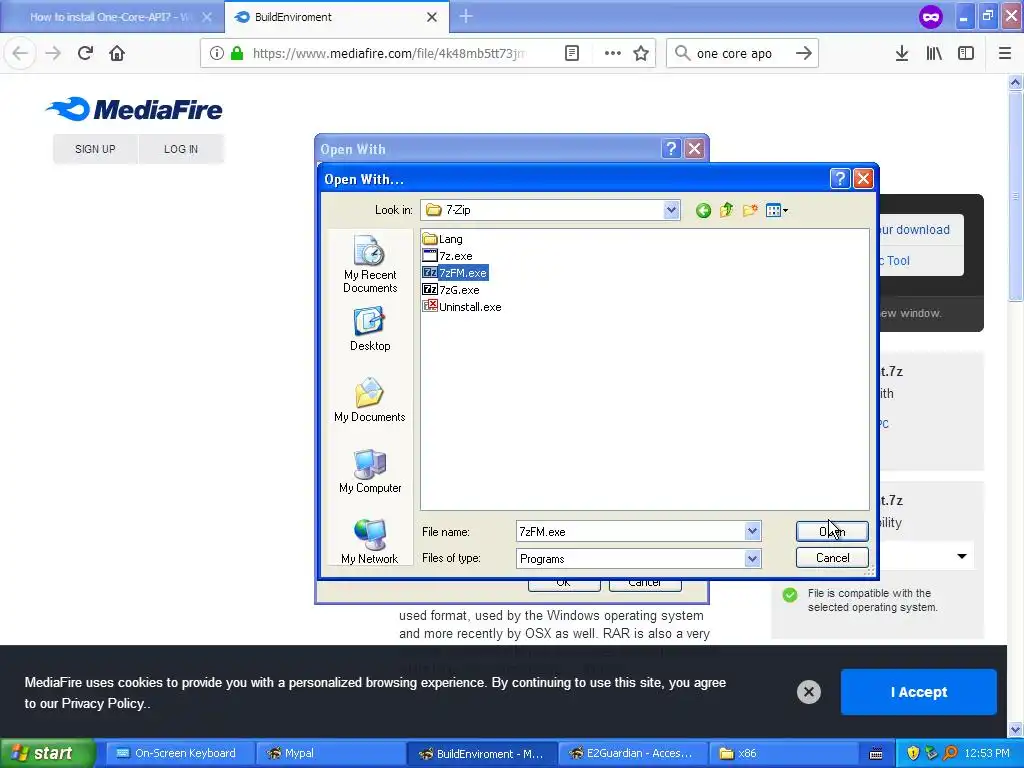Open the Library icon
Screen dimensions: 1024x768
[934, 54]
